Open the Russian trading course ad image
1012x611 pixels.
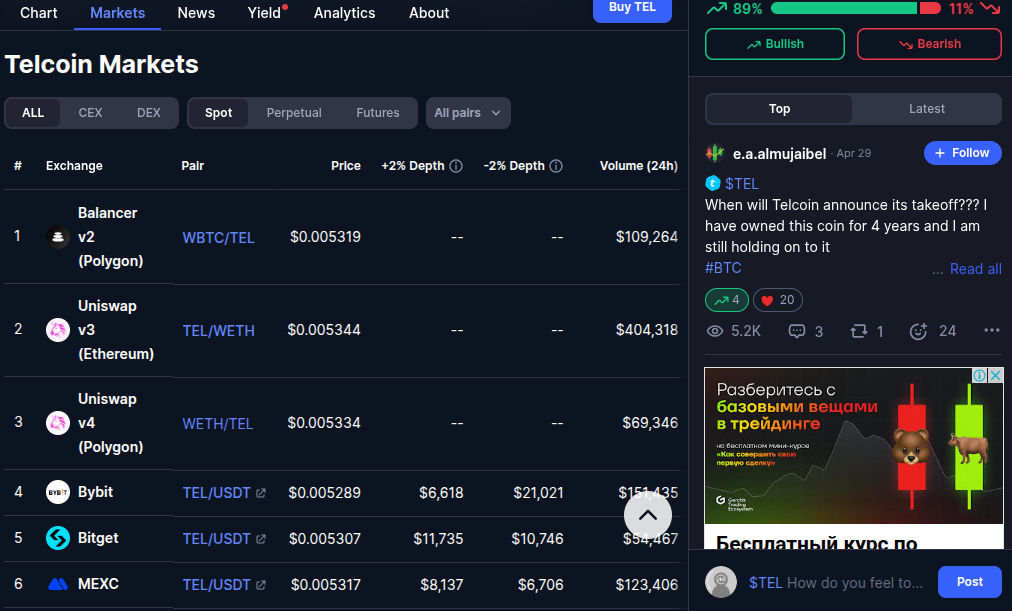coord(854,446)
